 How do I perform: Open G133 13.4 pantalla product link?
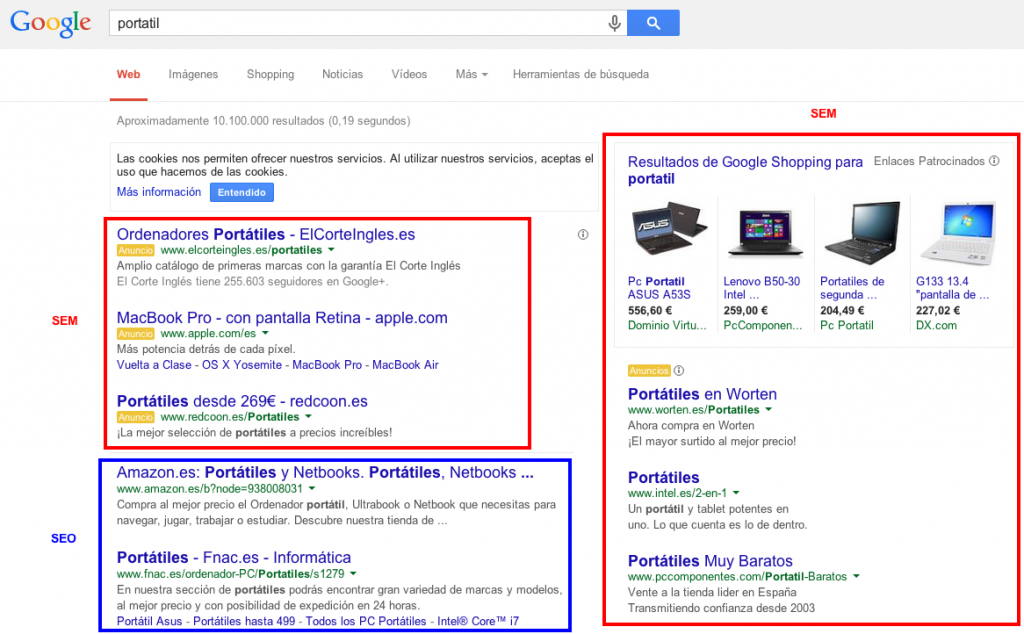(952, 288)
